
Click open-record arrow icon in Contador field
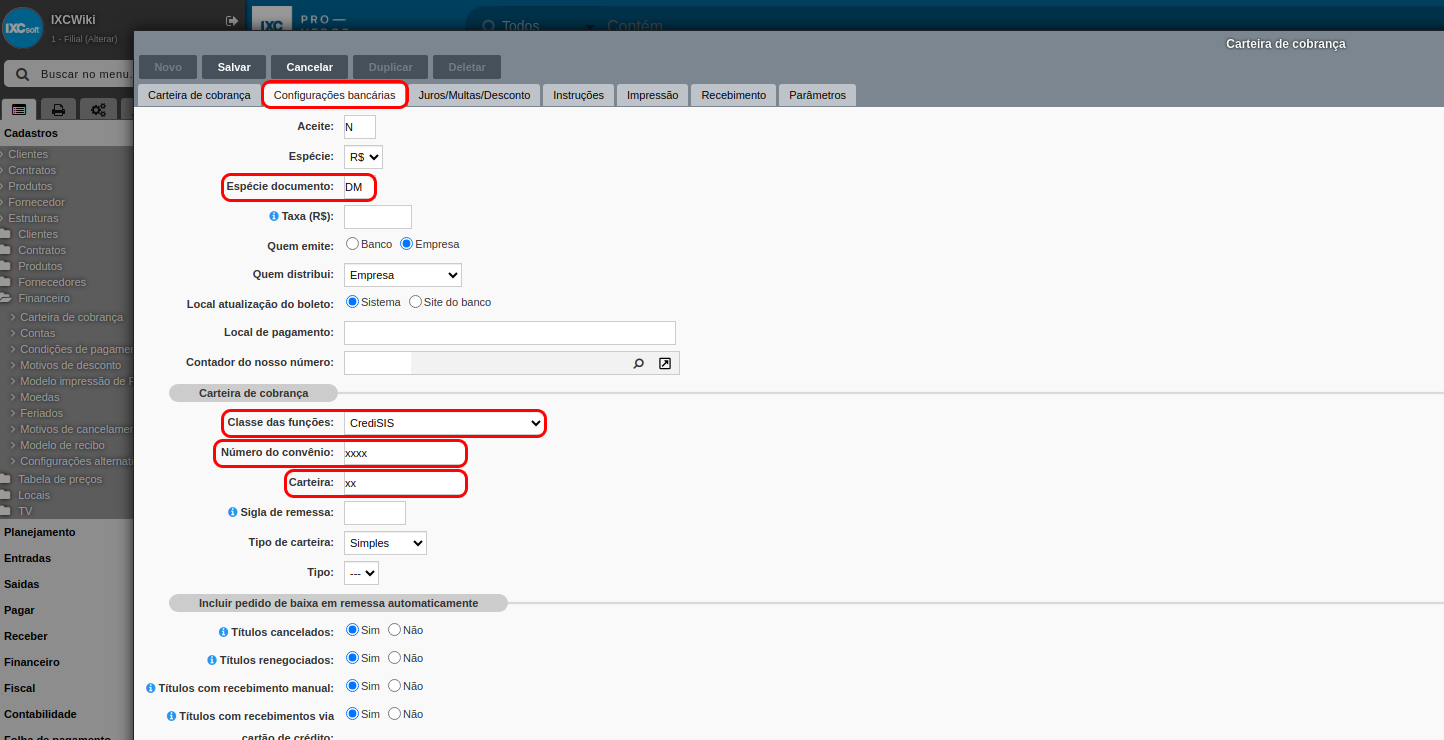665,363
